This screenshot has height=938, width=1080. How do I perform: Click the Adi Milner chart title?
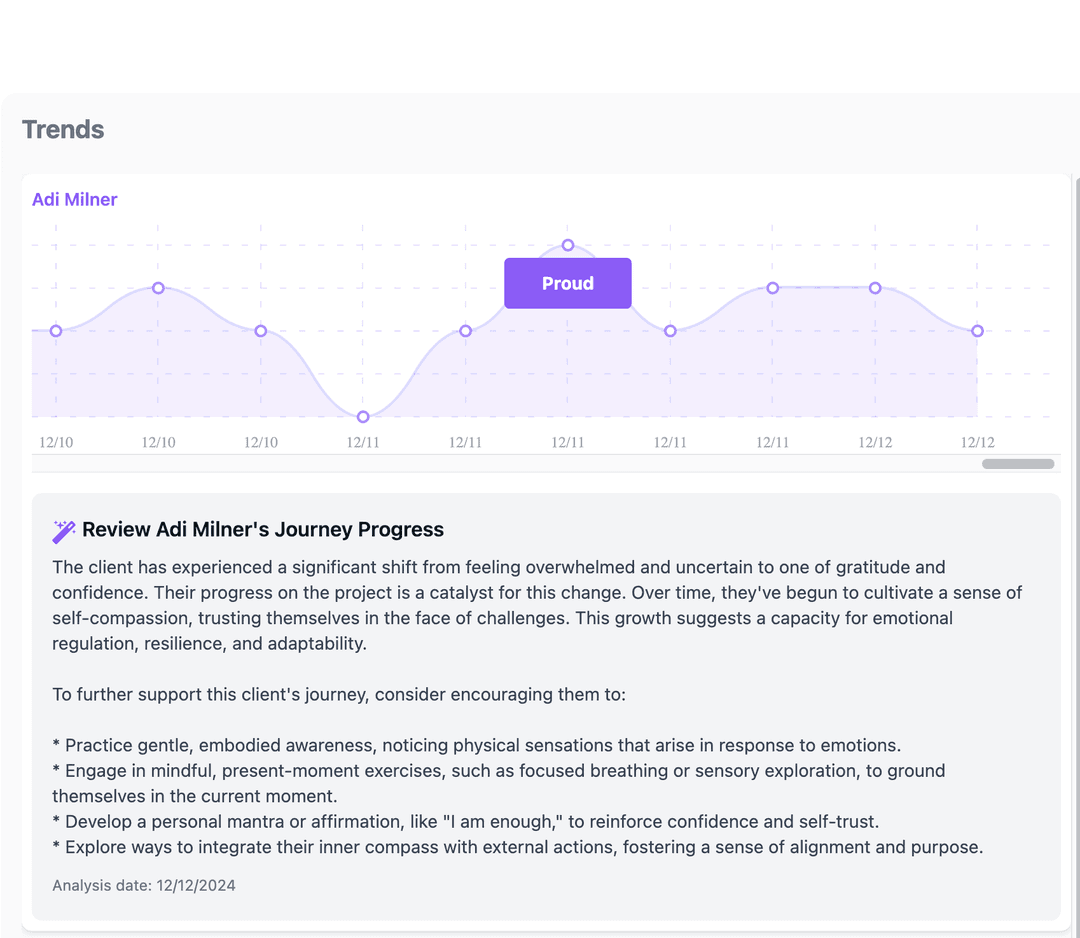tap(75, 200)
